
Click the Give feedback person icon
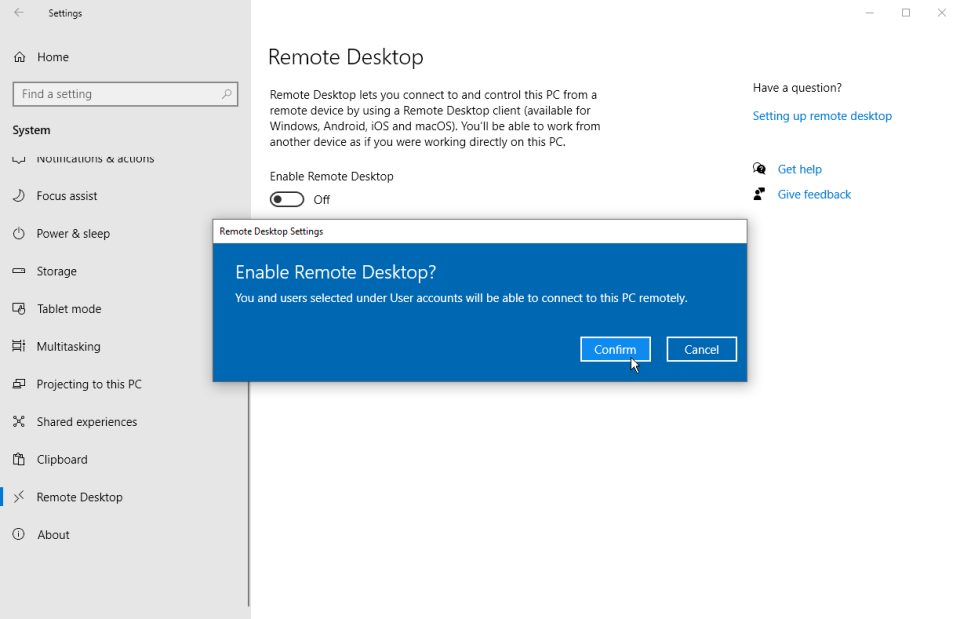759,194
